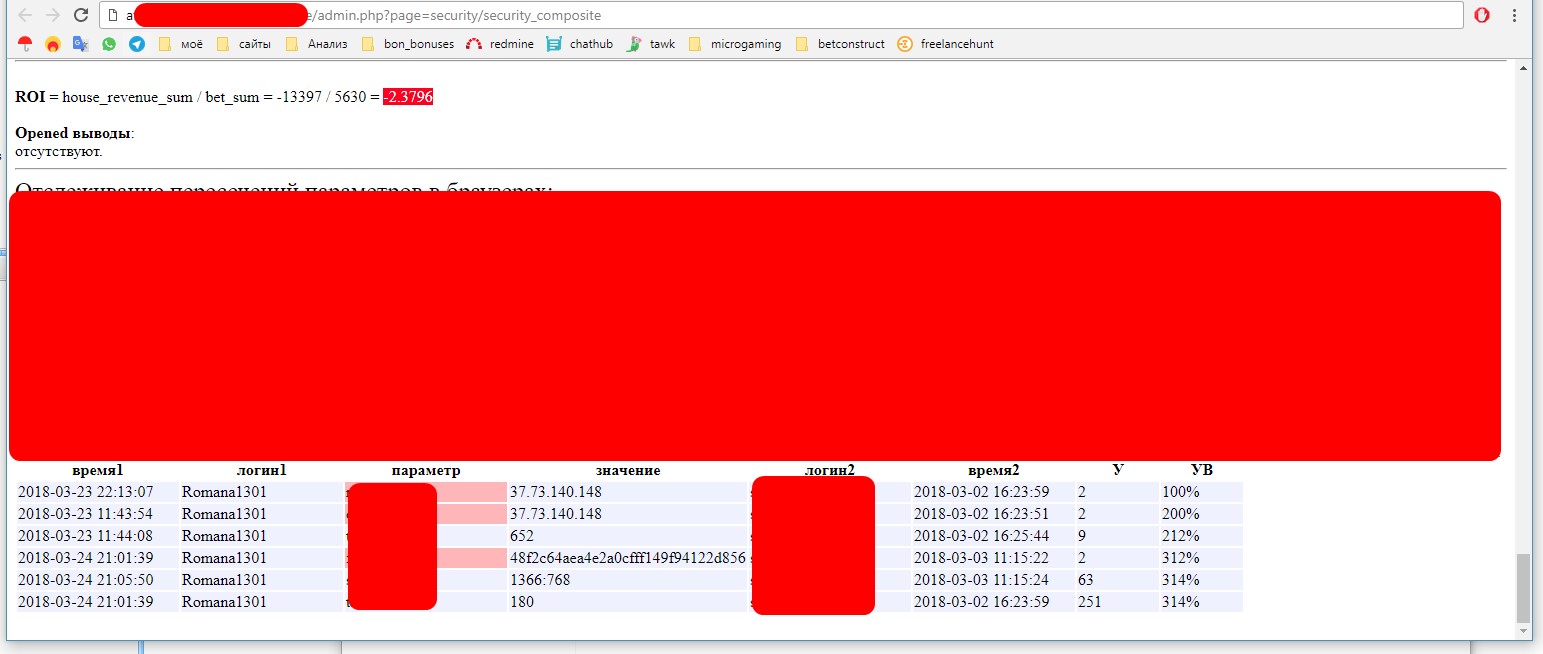Go back to the previous page
Viewport: 1543px width, 654px height.
pos(25,15)
